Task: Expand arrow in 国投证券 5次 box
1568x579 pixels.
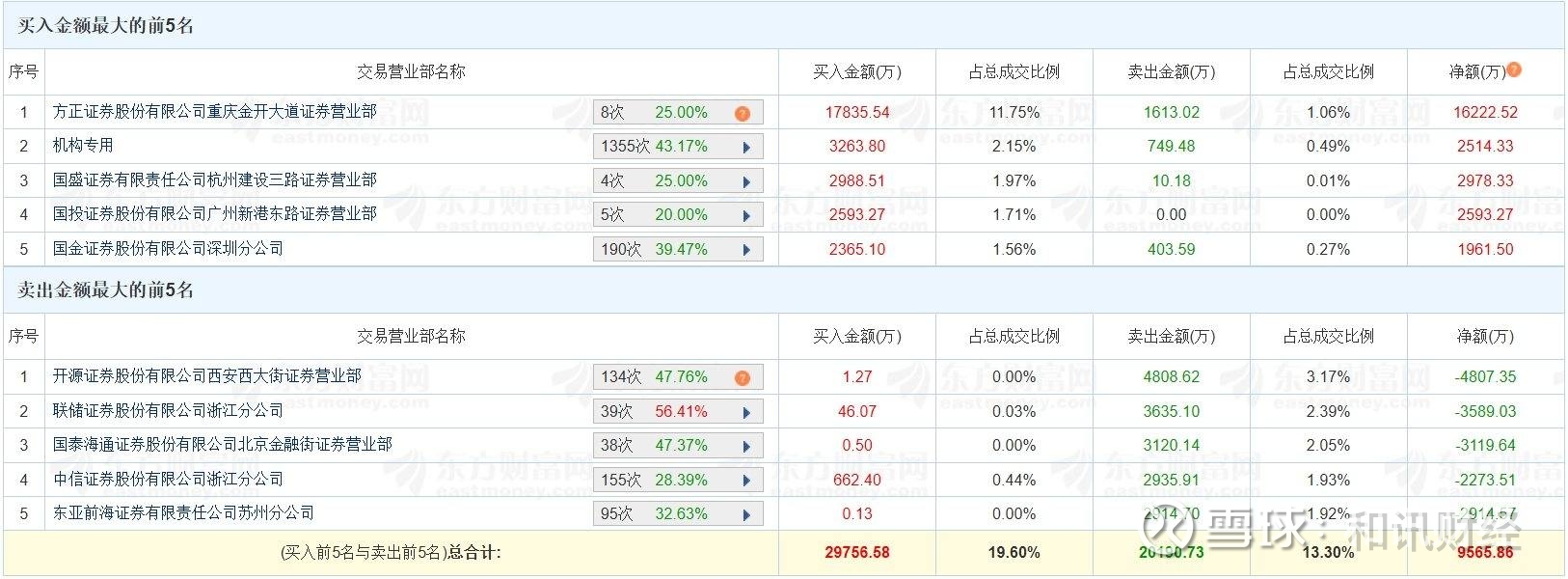Action: pos(746,216)
